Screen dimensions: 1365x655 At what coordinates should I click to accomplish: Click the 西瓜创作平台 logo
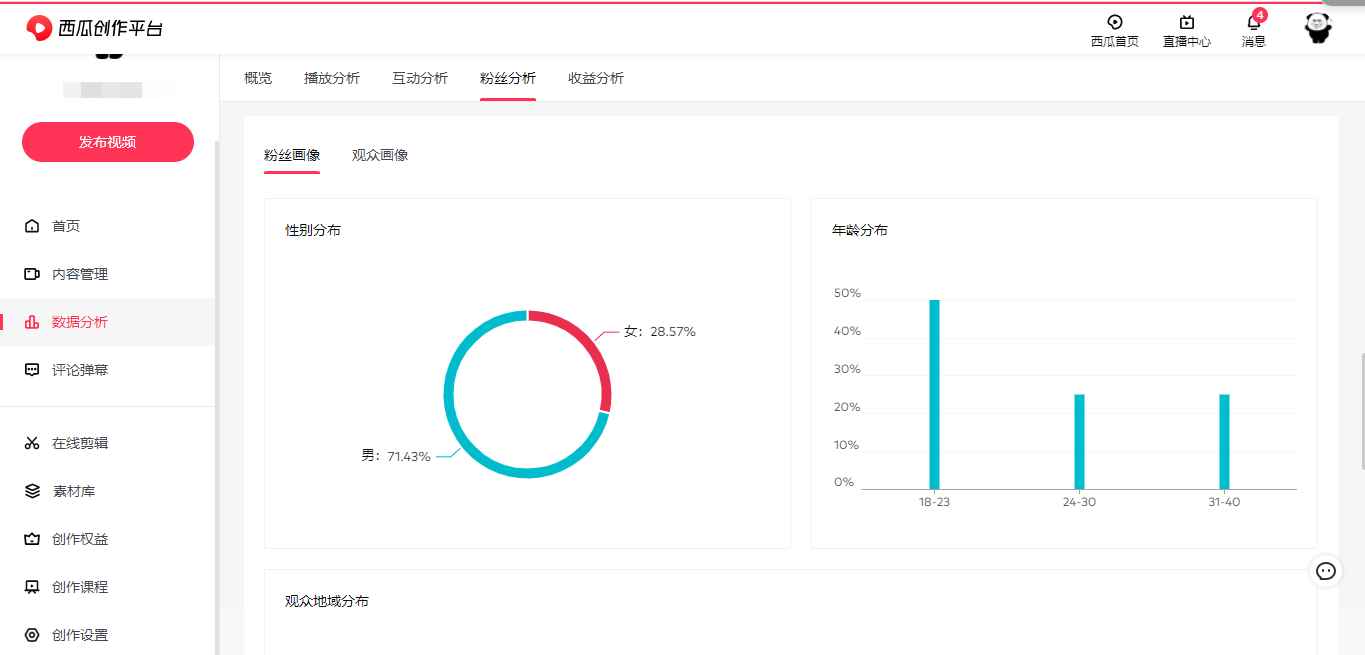[x=94, y=28]
